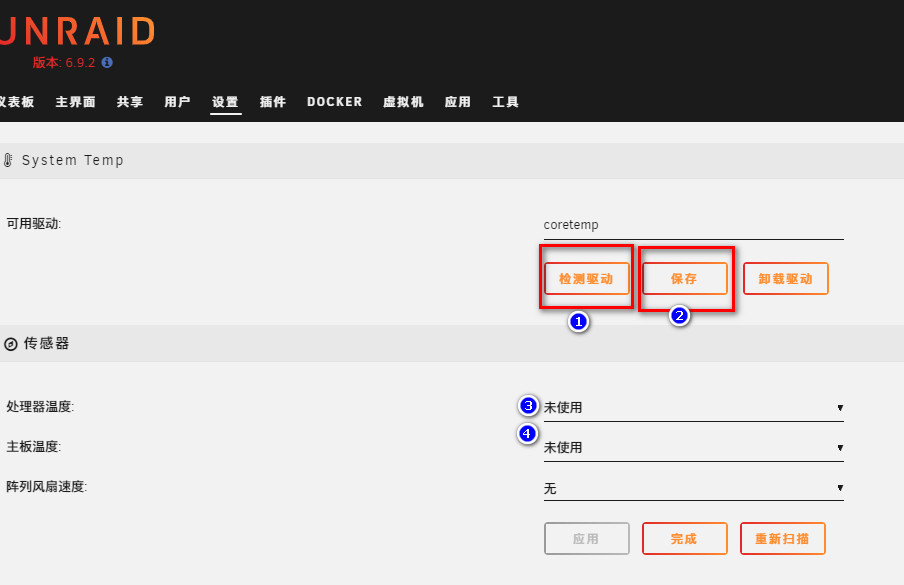Click the blue number 3 annotation badge
The image size is (904, 585).
pos(528,406)
